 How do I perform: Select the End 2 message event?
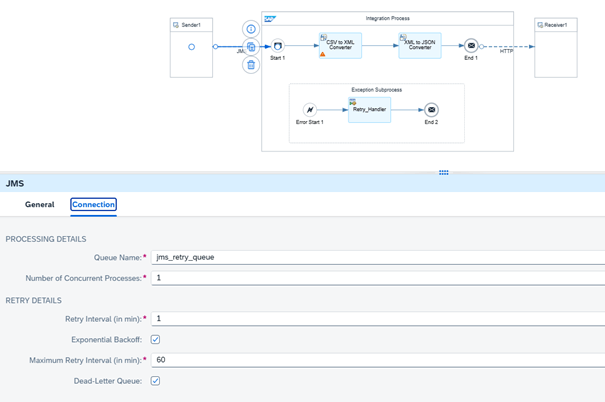pyautogui.click(x=431, y=110)
